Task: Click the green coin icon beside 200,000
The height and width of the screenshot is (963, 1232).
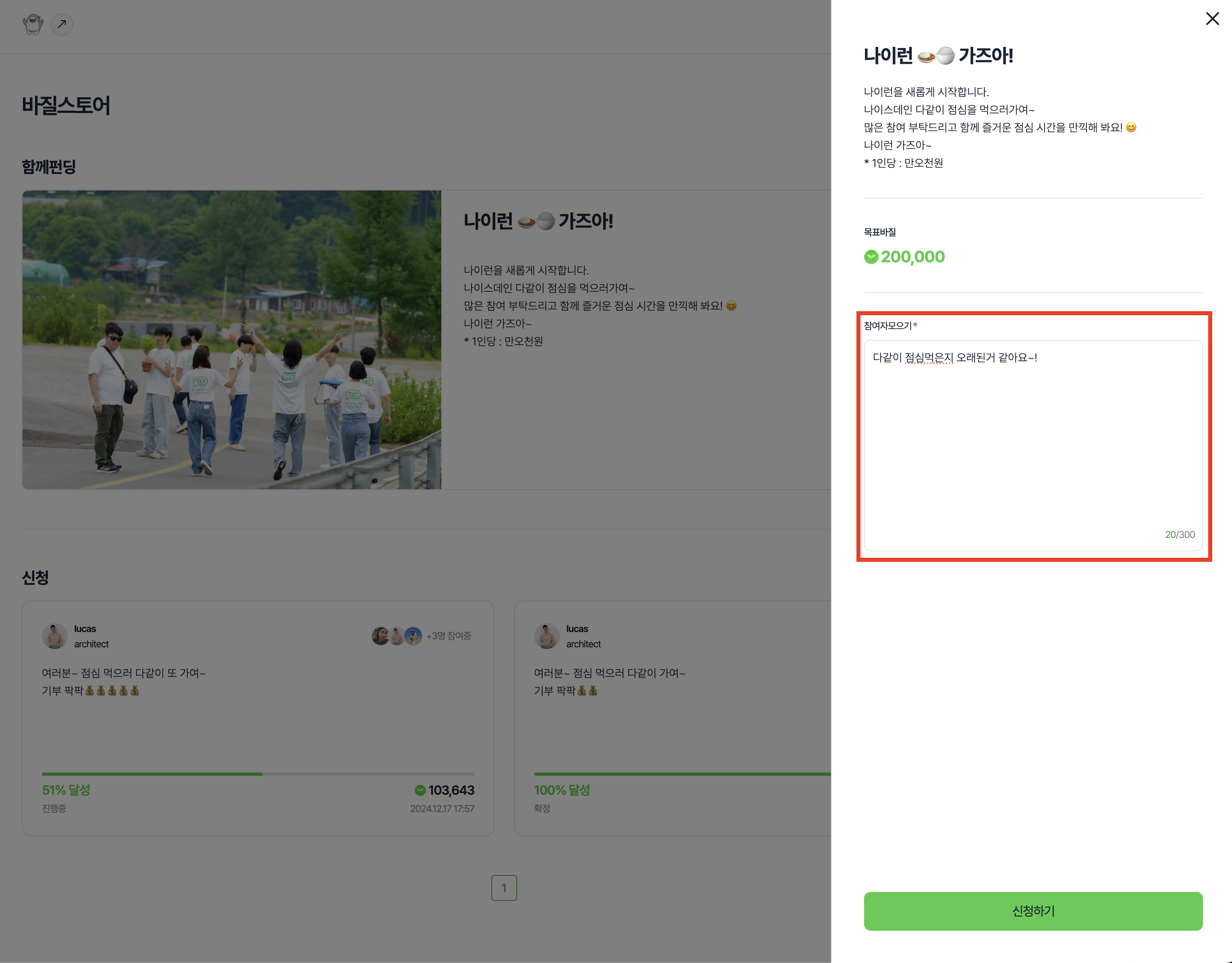Action: coord(871,257)
